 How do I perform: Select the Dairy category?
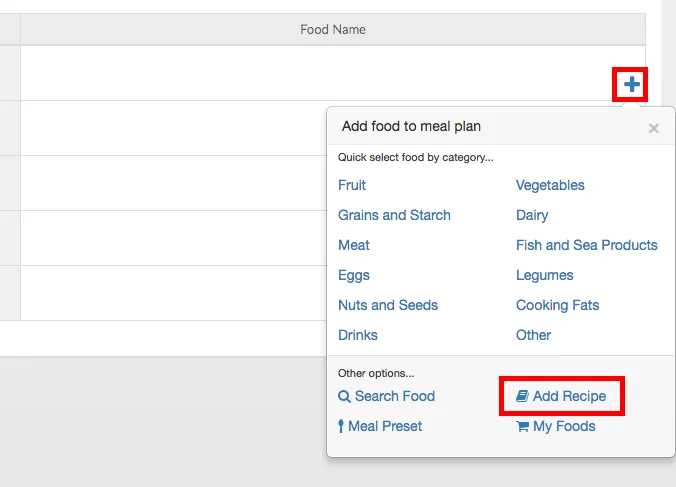[x=532, y=215]
